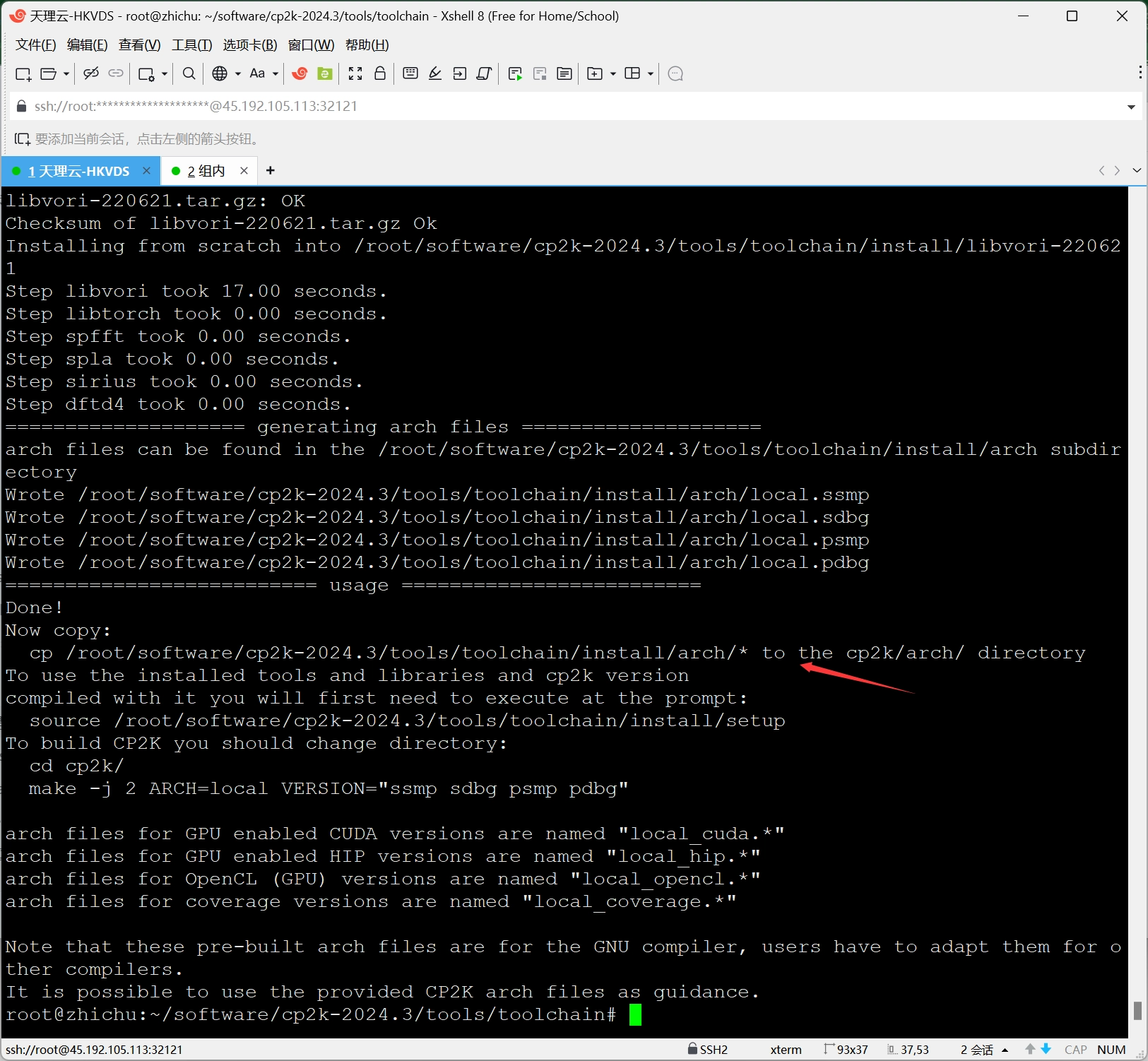The height and width of the screenshot is (1061, 1148).
Task: Click the add-current-session icon in hint bar
Action: coord(22,138)
